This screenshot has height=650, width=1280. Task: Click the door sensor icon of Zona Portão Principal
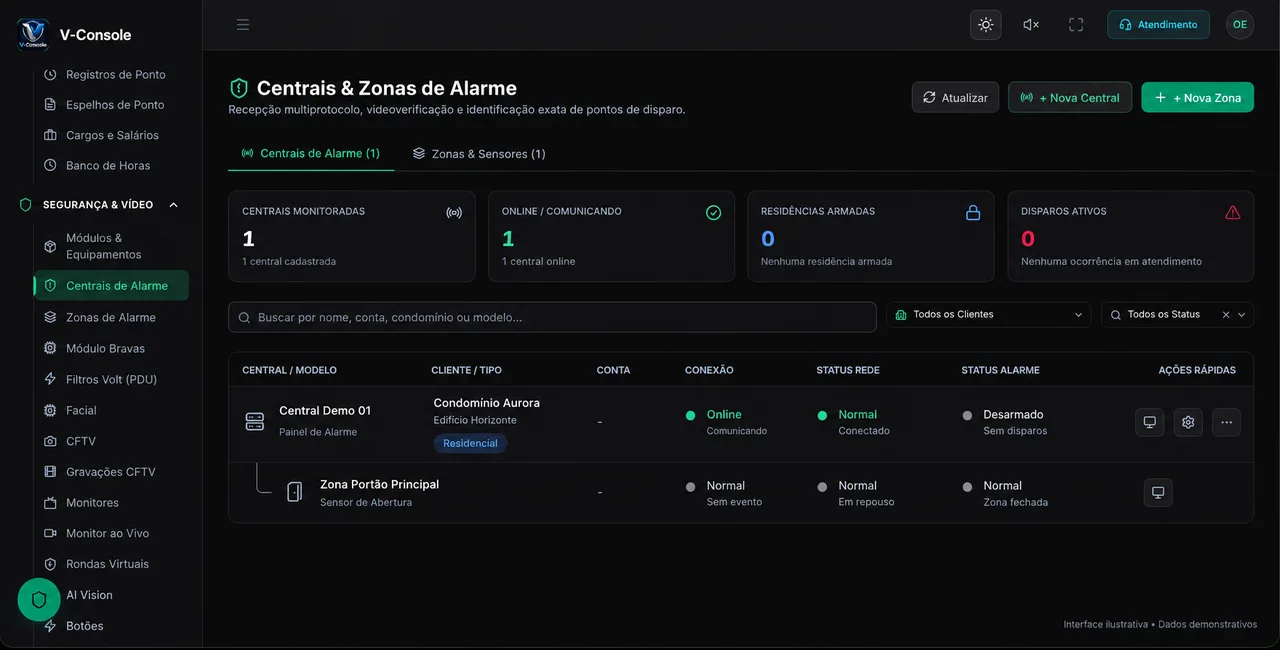coord(294,492)
